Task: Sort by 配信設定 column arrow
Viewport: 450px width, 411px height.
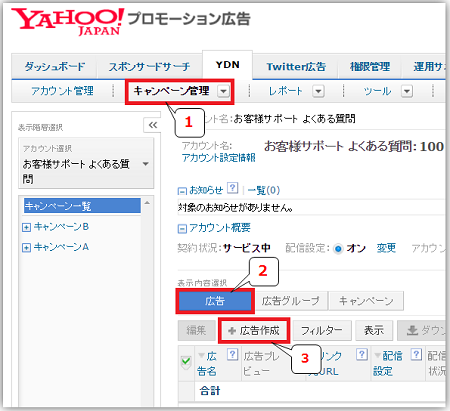Action: 377,355
